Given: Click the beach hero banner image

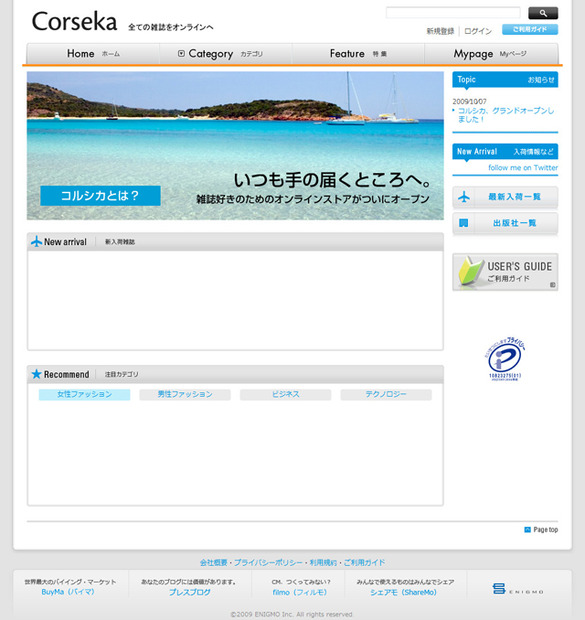Looking at the screenshot, I should click(x=235, y=146).
